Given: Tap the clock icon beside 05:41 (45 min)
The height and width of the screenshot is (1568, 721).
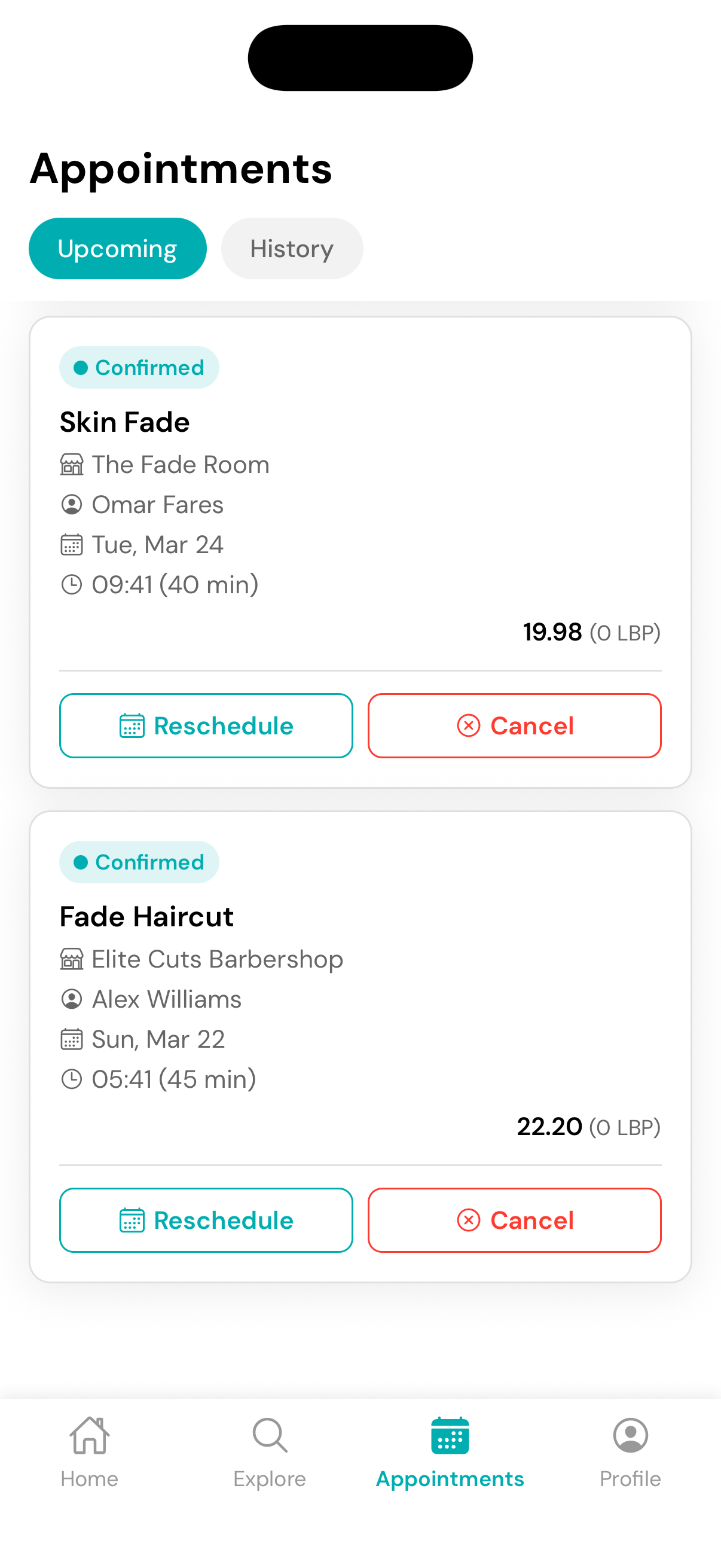Looking at the screenshot, I should pos(72,1079).
